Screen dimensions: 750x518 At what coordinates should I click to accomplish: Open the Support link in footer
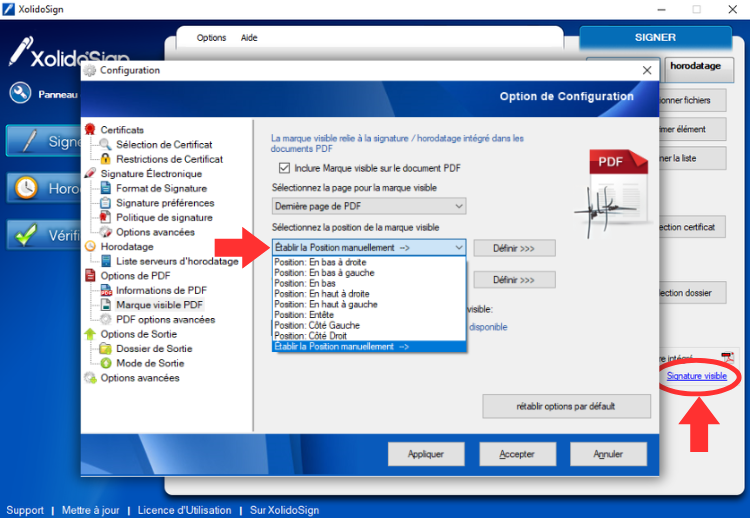click(25, 510)
